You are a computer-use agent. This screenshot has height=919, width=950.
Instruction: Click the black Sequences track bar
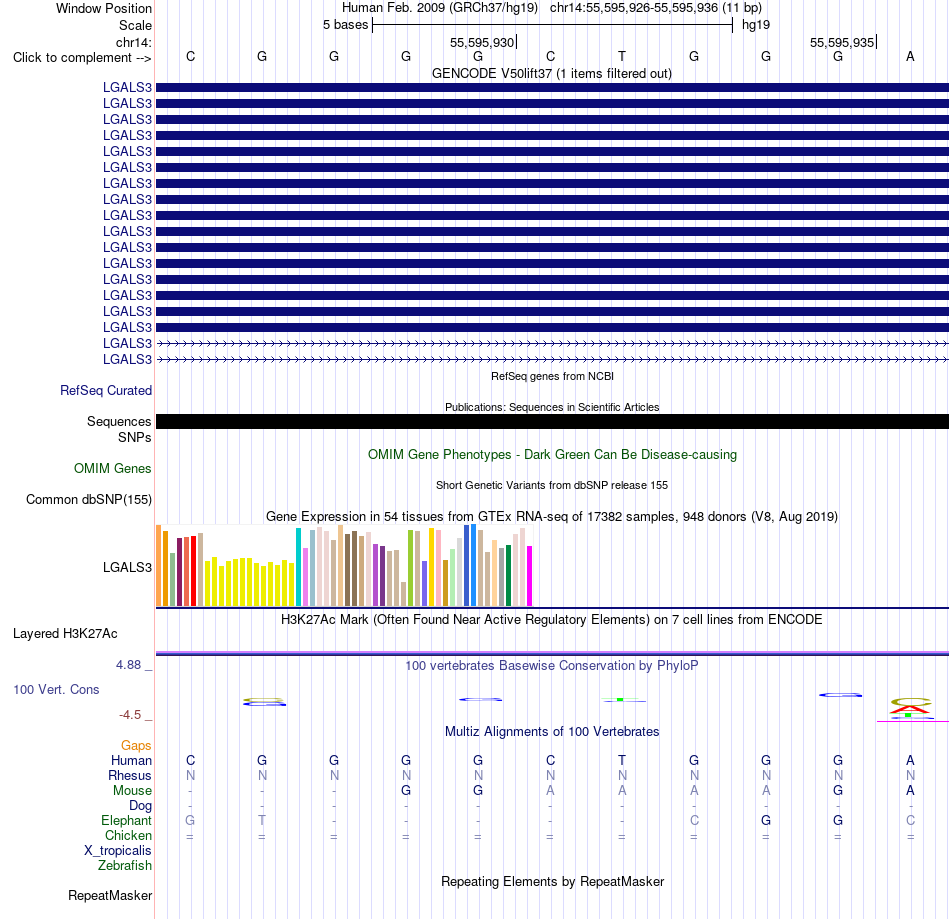click(x=552, y=422)
